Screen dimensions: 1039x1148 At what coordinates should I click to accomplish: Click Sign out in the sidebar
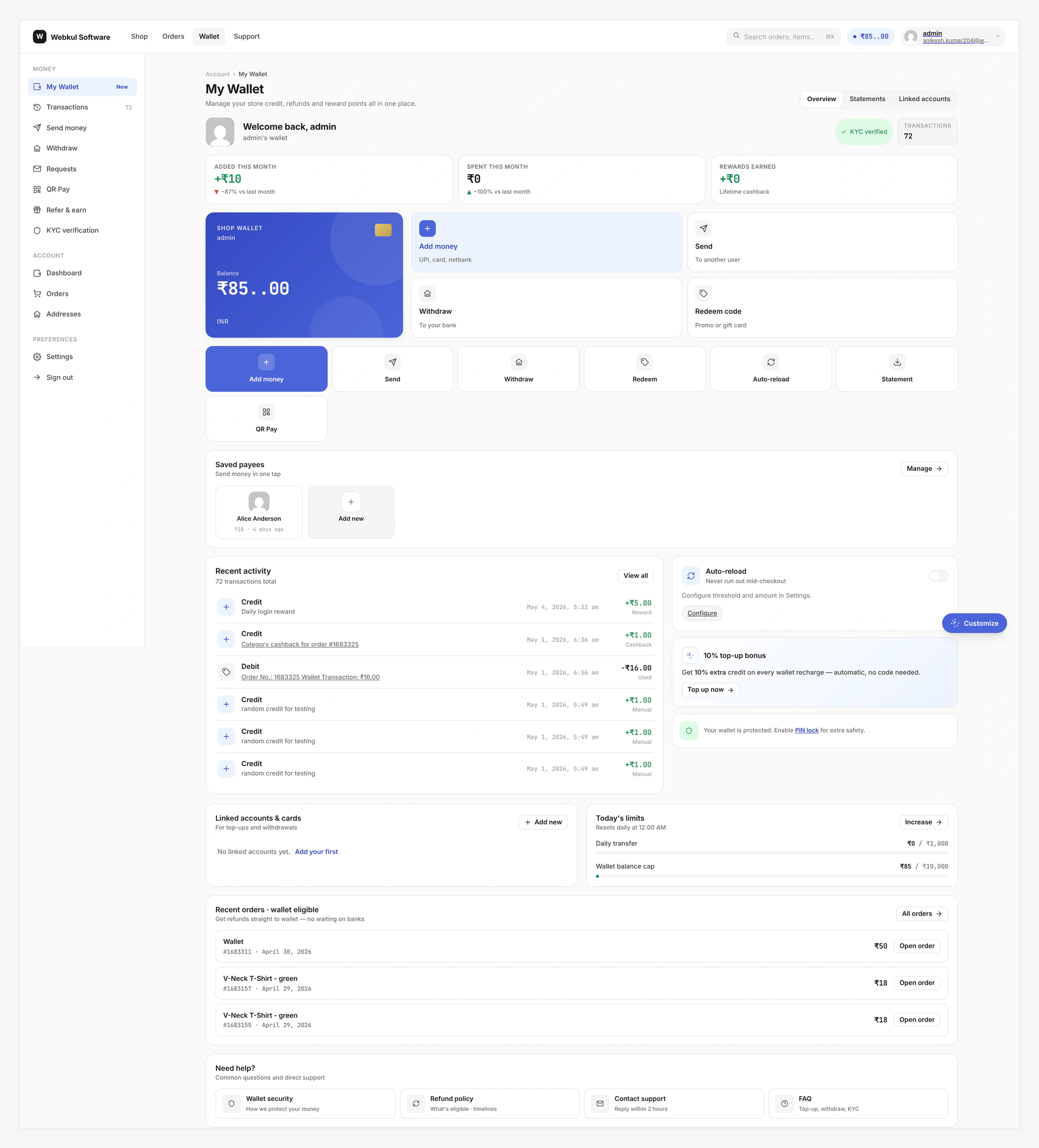click(83, 377)
